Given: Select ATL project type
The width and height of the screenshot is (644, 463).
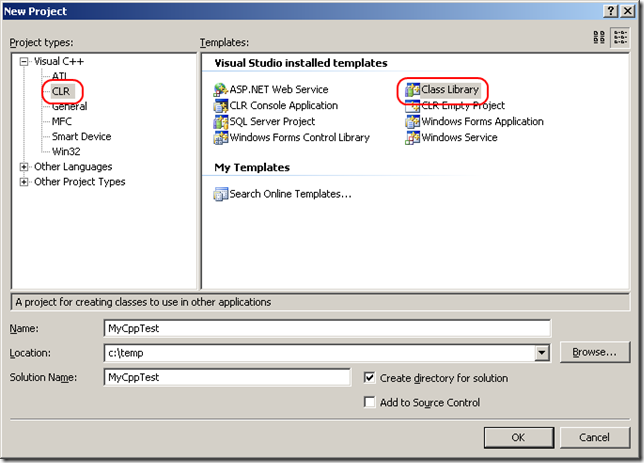Looking at the screenshot, I should point(60,76).
